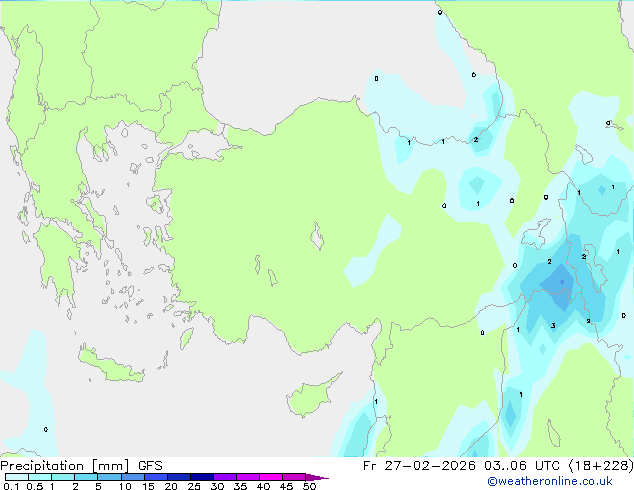This screenshot has width=634, height=490.
Task: Click the precipitation value '3' on the map
Action: 553,325
